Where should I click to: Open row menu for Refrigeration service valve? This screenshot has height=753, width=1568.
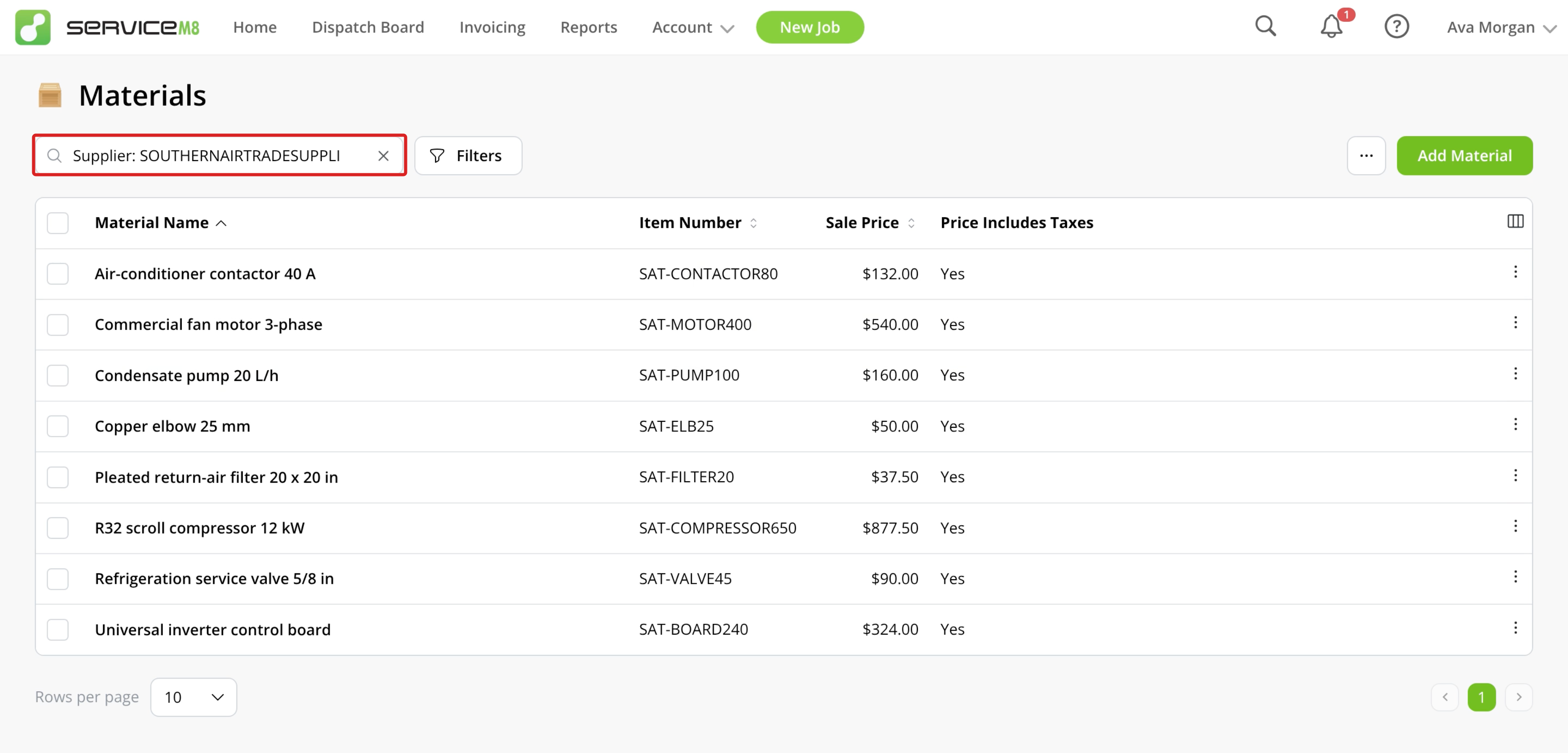pos(1515,577)
